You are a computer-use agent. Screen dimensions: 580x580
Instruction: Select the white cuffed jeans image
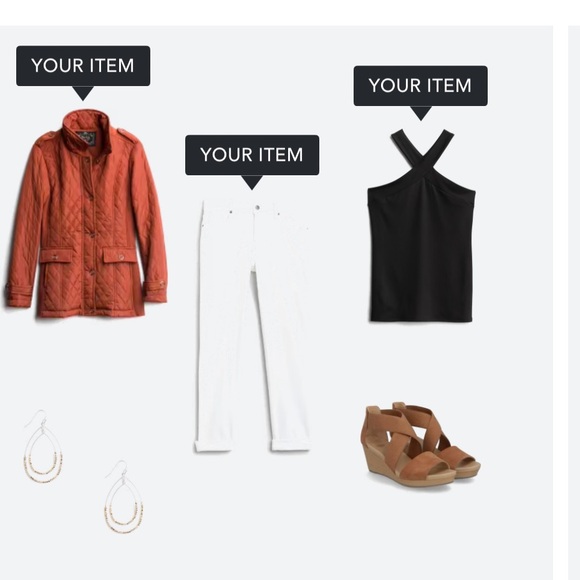pyautogui.click(x=252, y=326)
